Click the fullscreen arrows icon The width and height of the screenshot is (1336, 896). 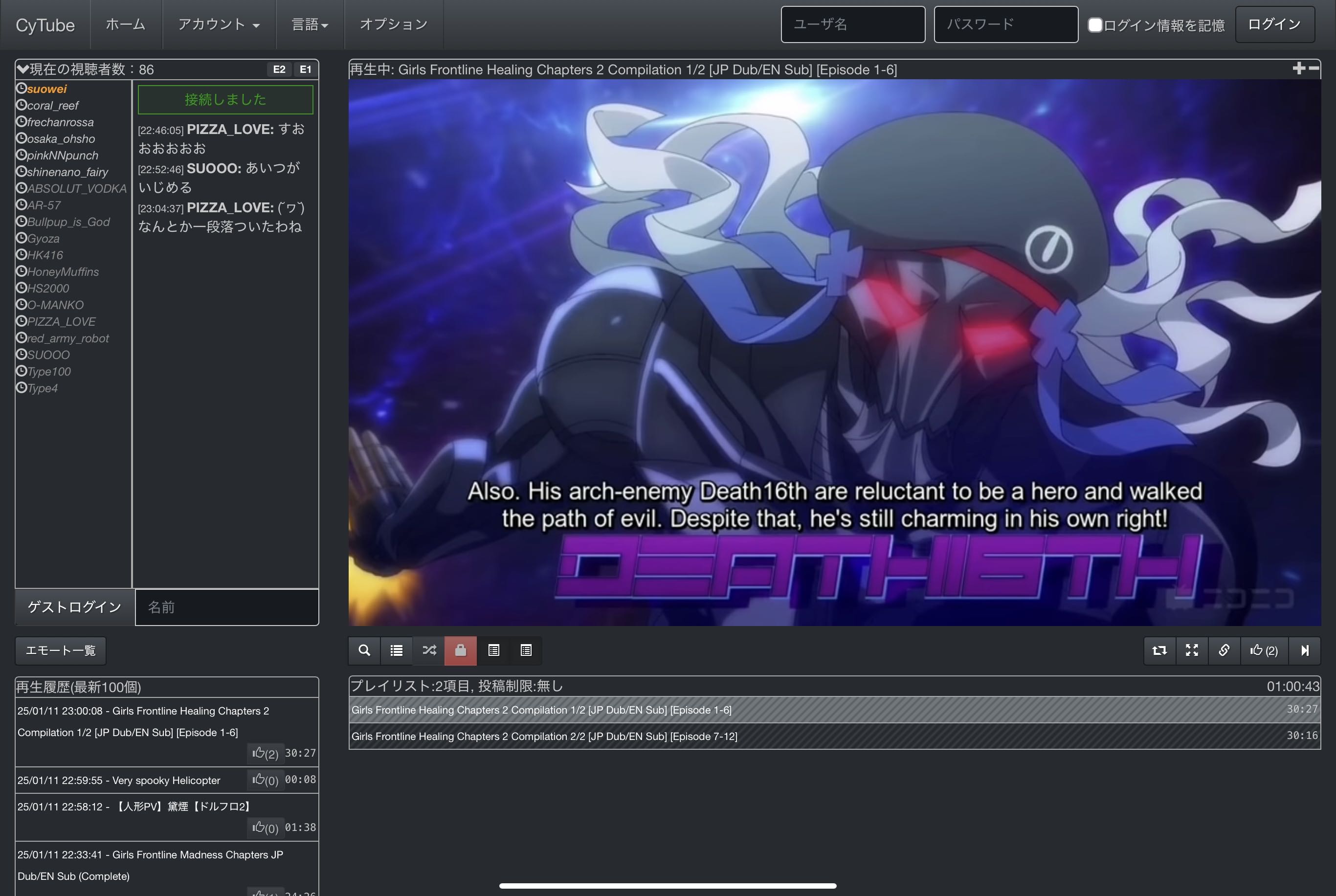click(x=1192, y=650)
